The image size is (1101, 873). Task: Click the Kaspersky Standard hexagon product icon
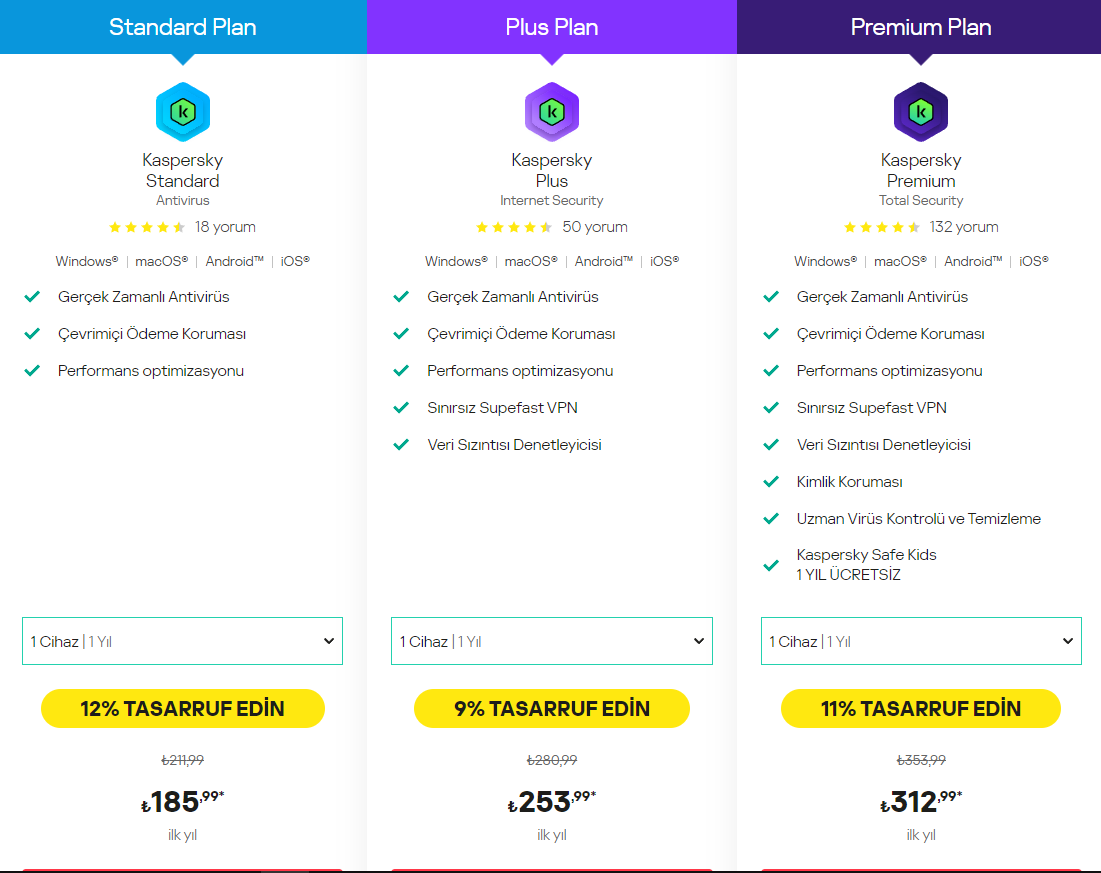[182, 112]
